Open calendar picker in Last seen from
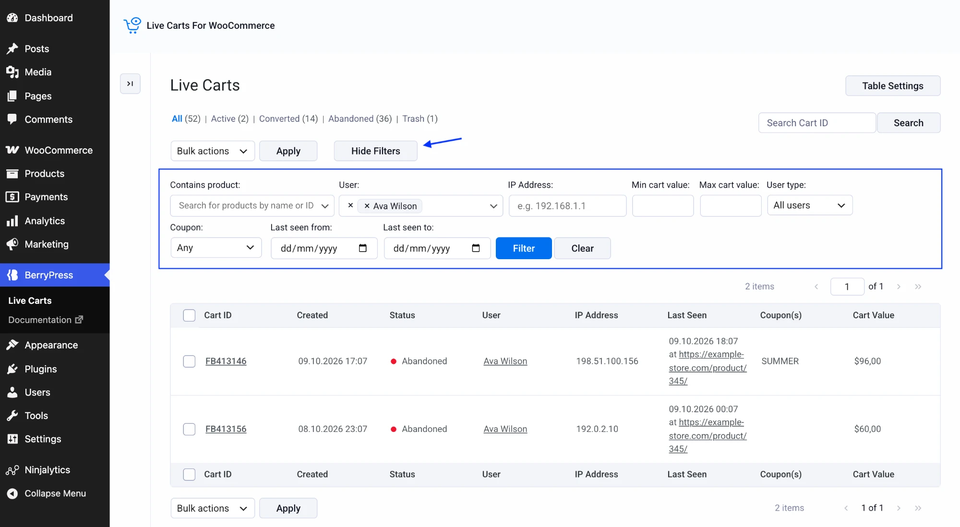The height and width of the screenshot is (527, 960). click(x=363, y=248)
